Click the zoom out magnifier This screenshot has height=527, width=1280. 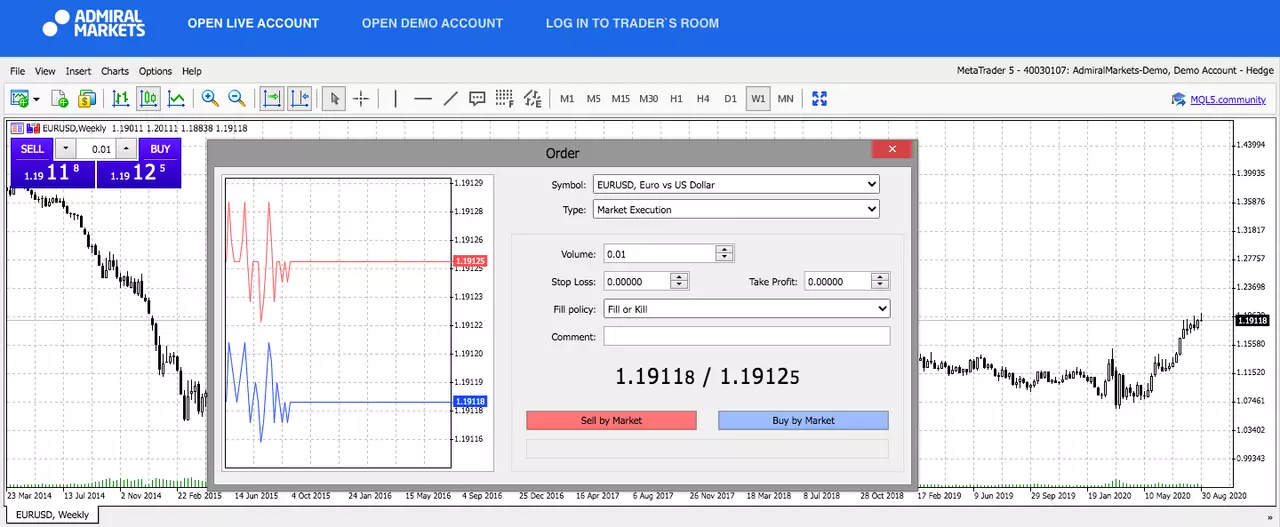[237, 98]
